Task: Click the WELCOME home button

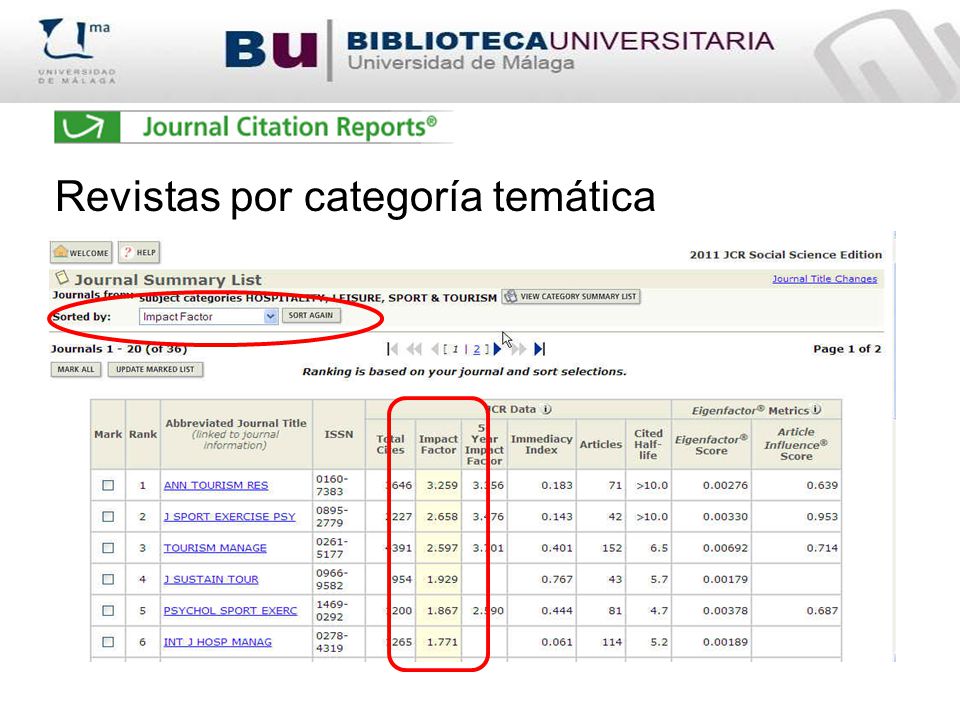Action: click(81, 252)
